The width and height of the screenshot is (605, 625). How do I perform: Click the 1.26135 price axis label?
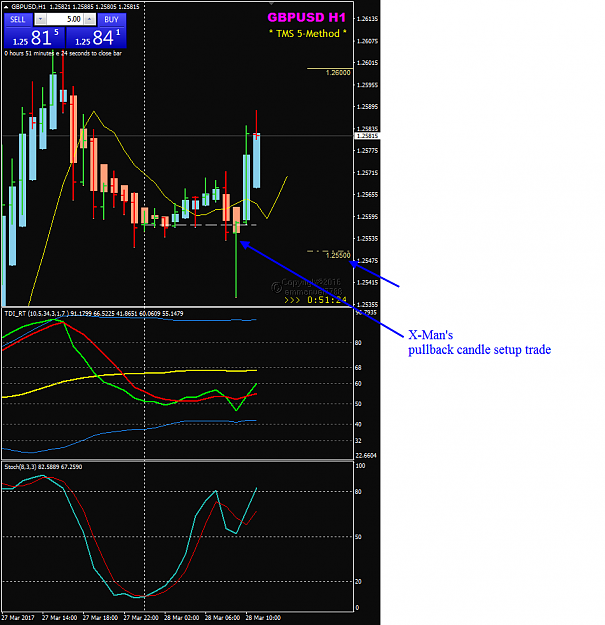click(x=367, y=19)
